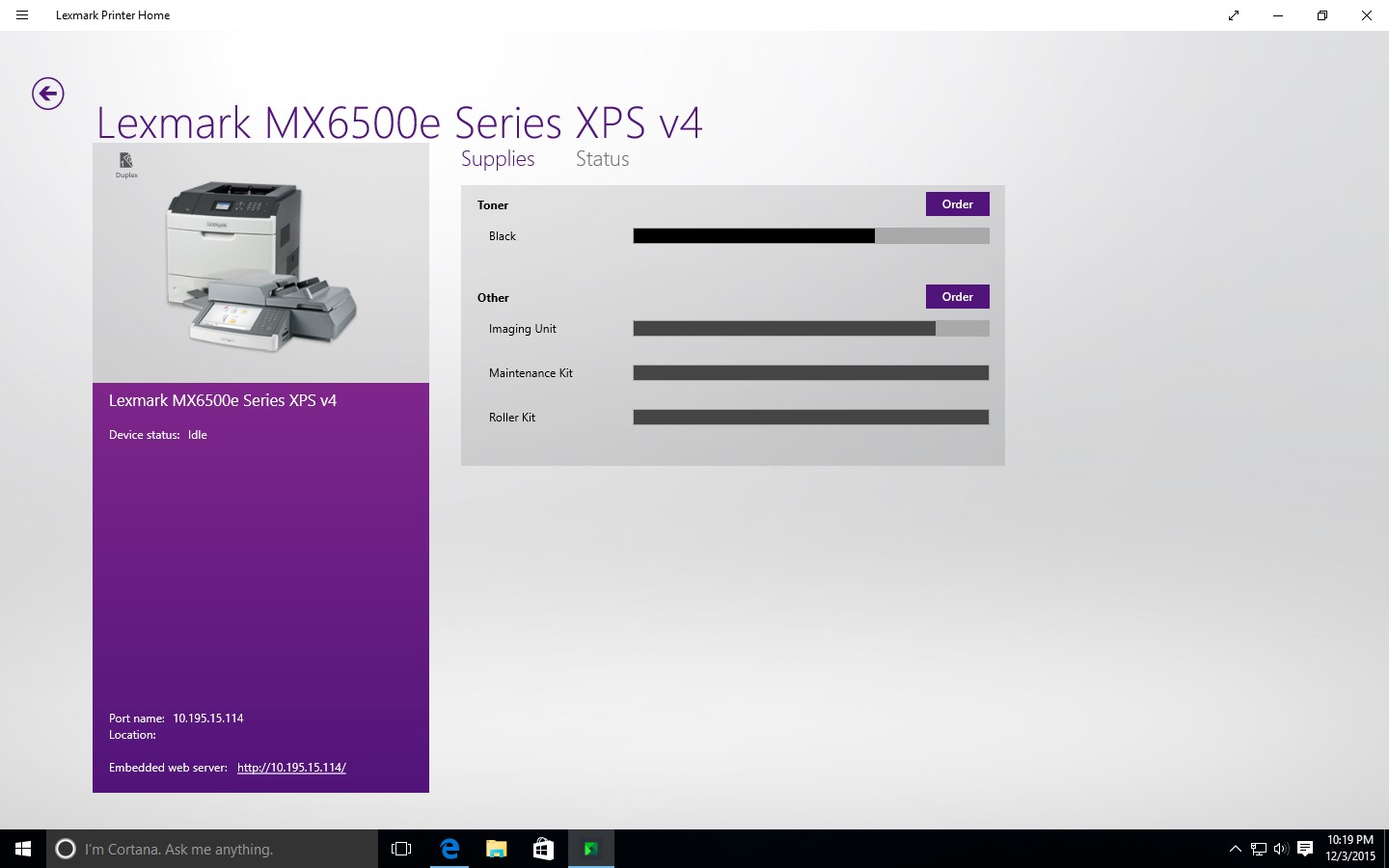The image size is (1389, 868).
Task: Open Task View from taskbar
Action: (401, 849)
